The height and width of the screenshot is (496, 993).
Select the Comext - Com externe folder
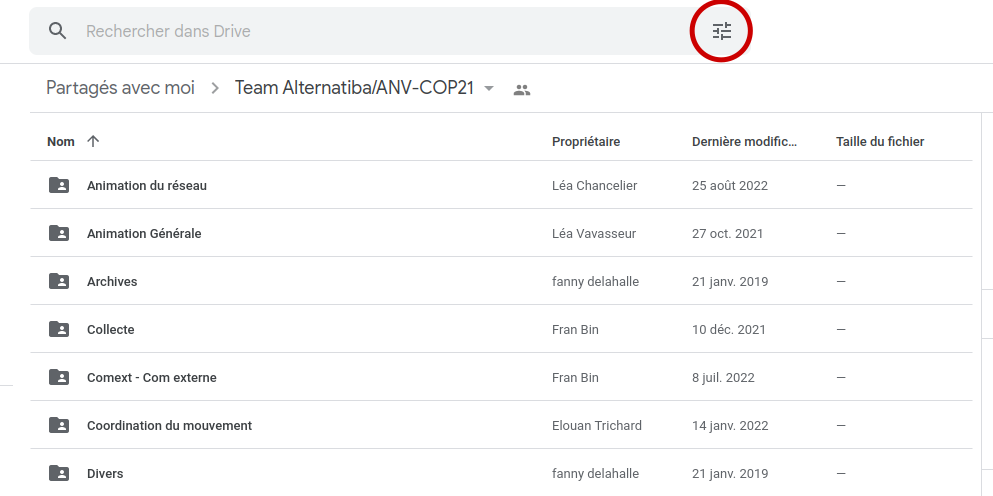point(151,377)
